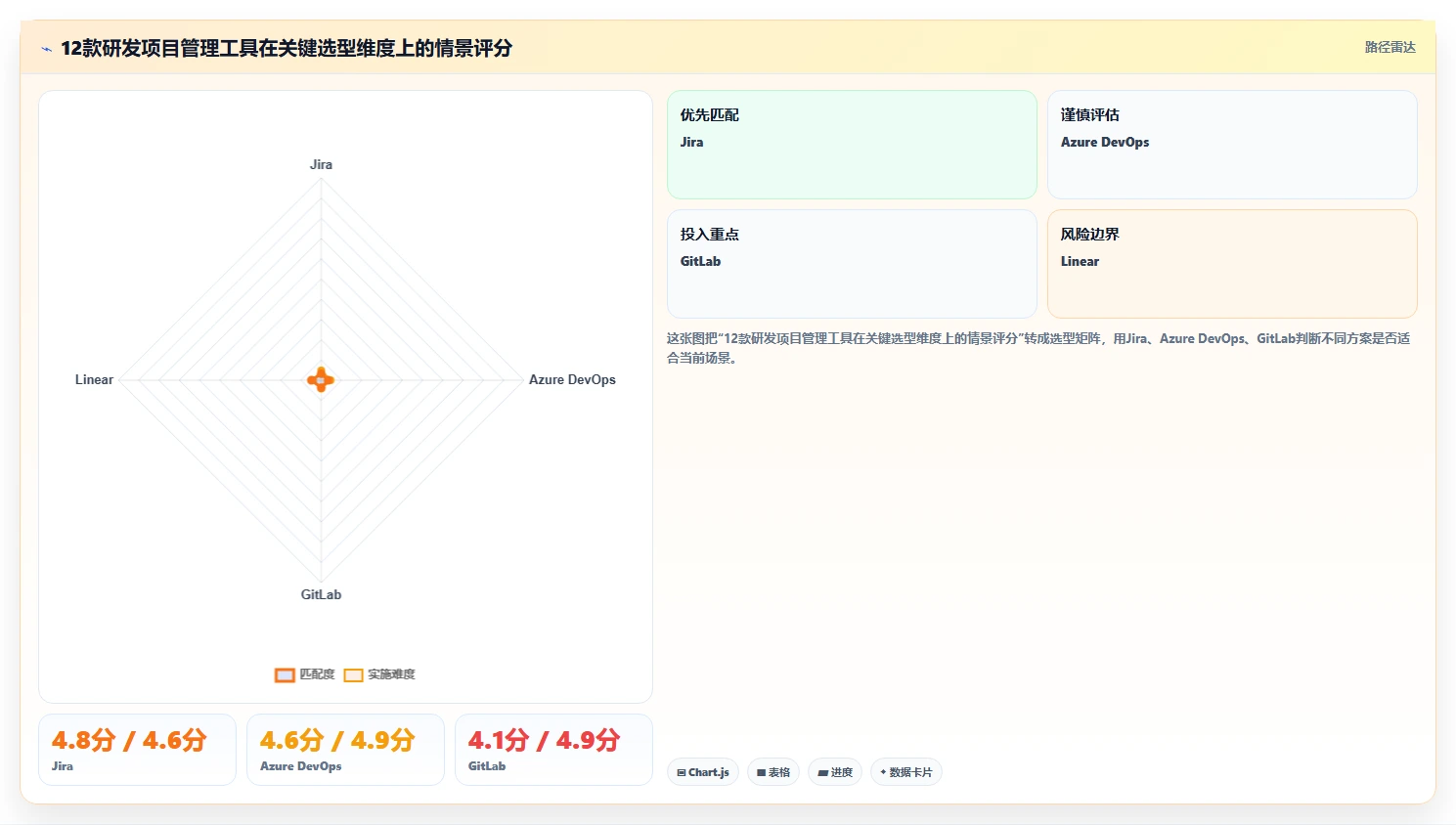The image size is (1456, 825).
Task: Open the 谨慎评估 Azure DevOps card
Action: 1232,145
